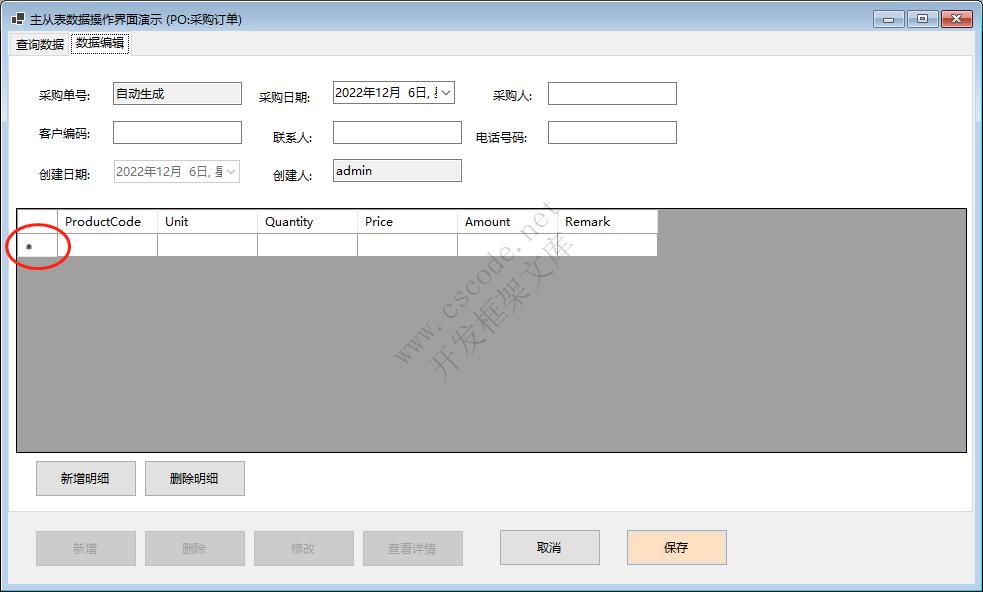Viewport: 983px width, 592px height.
Task: Switch to the 查询数据 tab
Action: click(40, 44)
